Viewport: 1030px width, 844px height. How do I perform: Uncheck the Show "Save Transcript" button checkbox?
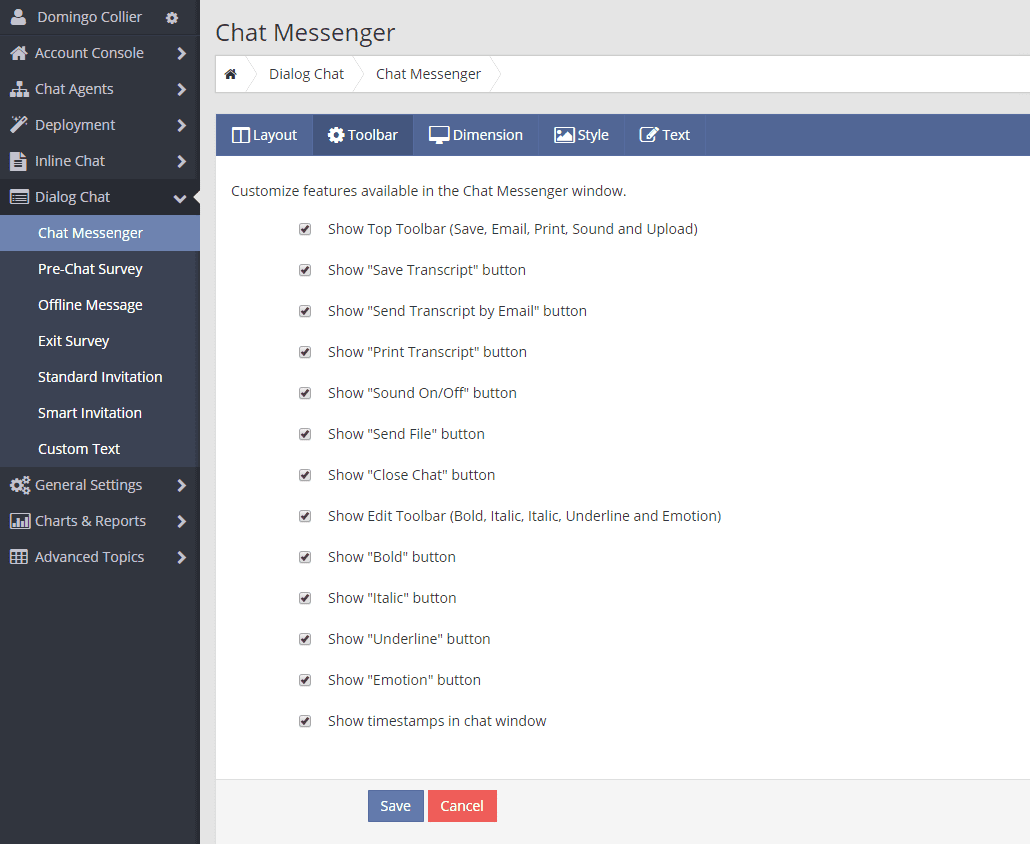click(x=305, y=270)
